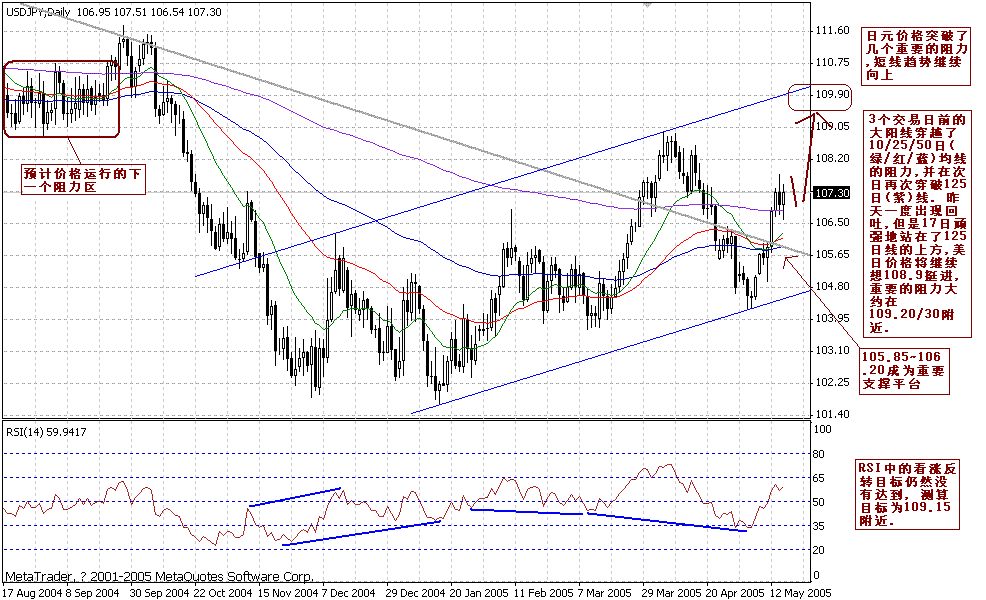This screenshot has width=986, height=600.
Task: Select the RSI中的看涨反转目标 annotation box
Action: click(x=909, y=494)
